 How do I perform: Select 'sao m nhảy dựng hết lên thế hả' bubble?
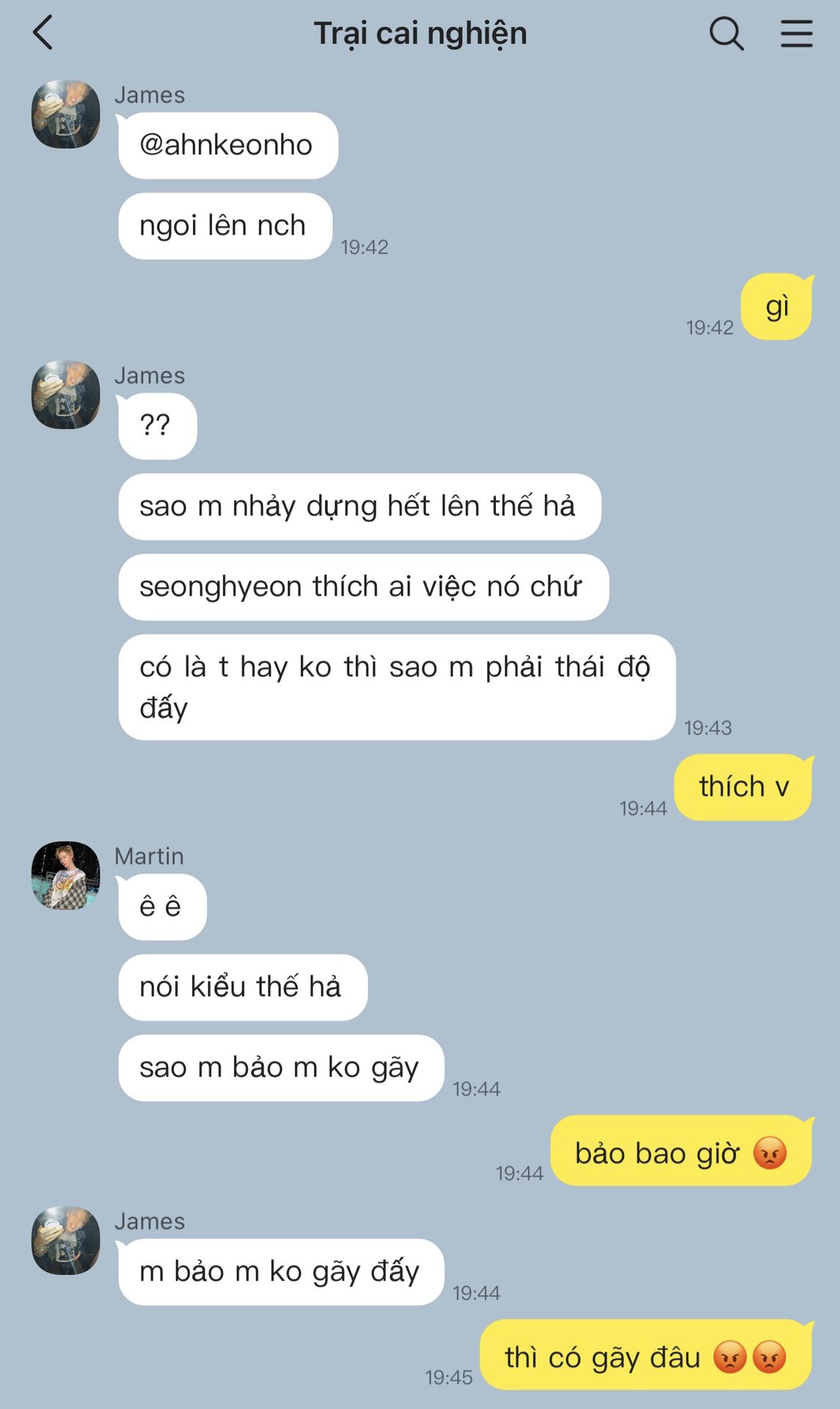[359, 506]
